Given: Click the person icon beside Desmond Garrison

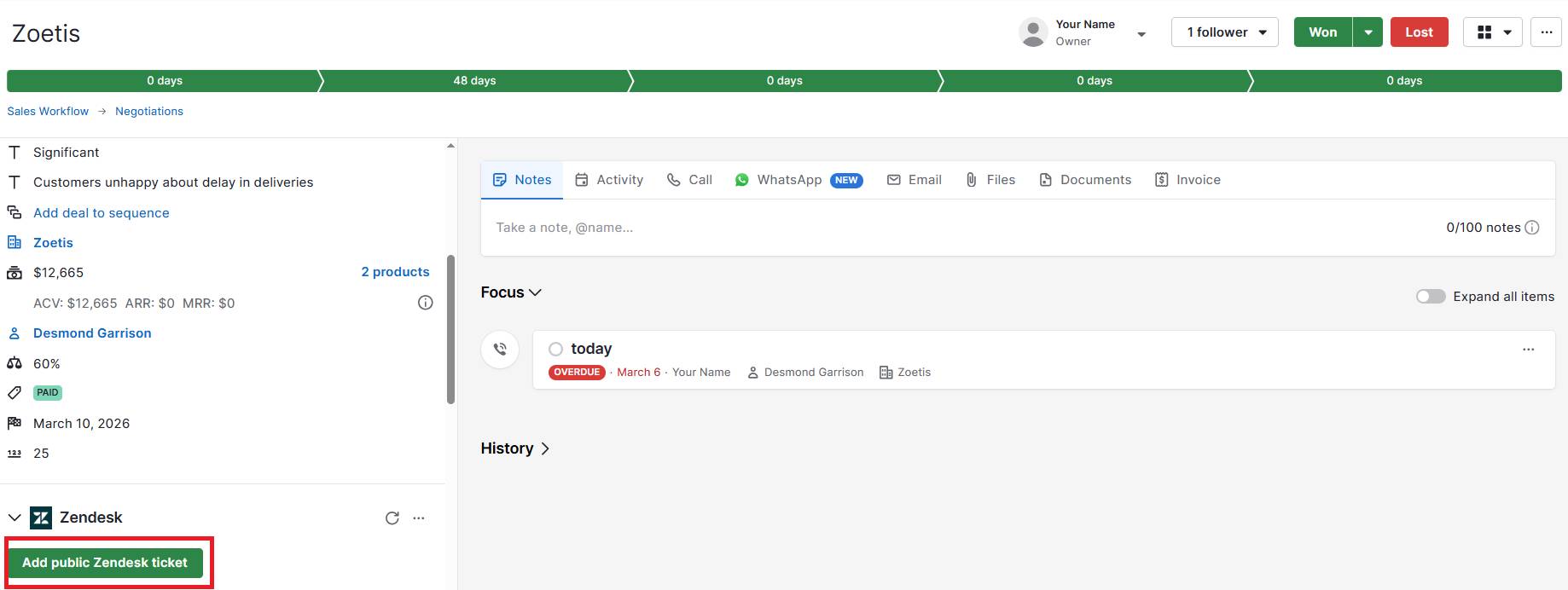Looking at the screenshot, I should (15, 333).
